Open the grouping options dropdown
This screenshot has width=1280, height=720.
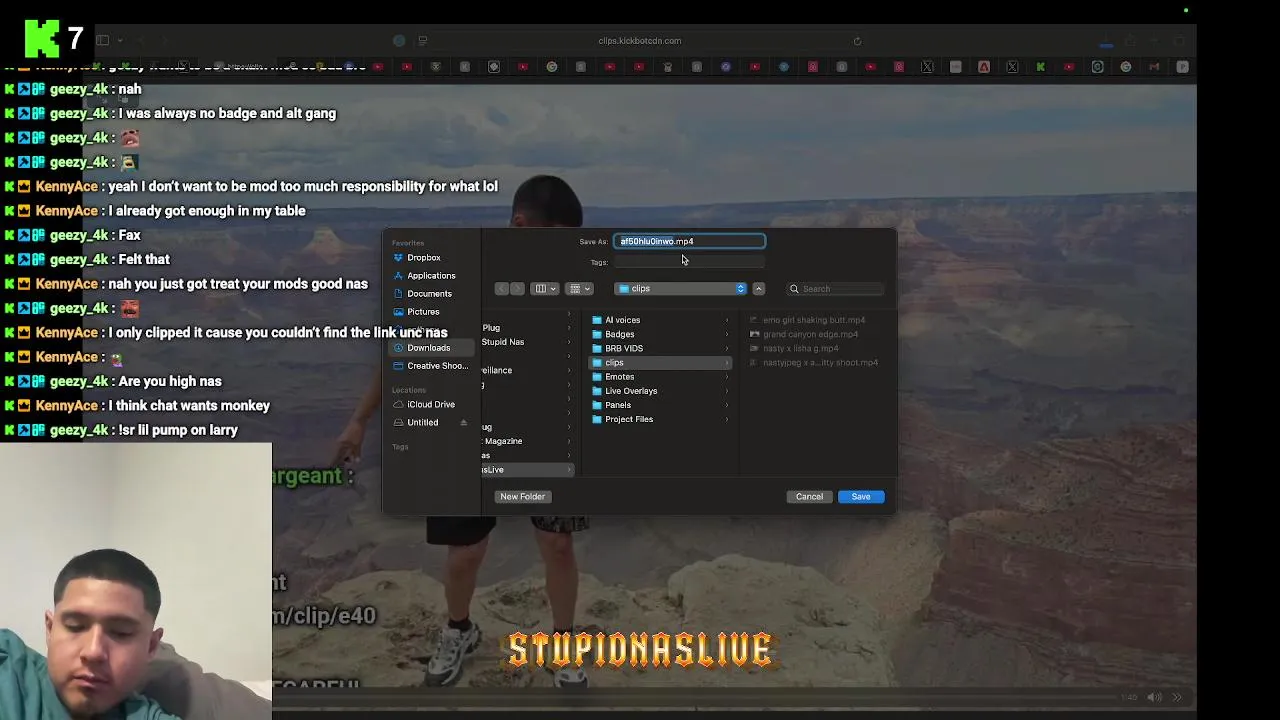pos(580,289)
